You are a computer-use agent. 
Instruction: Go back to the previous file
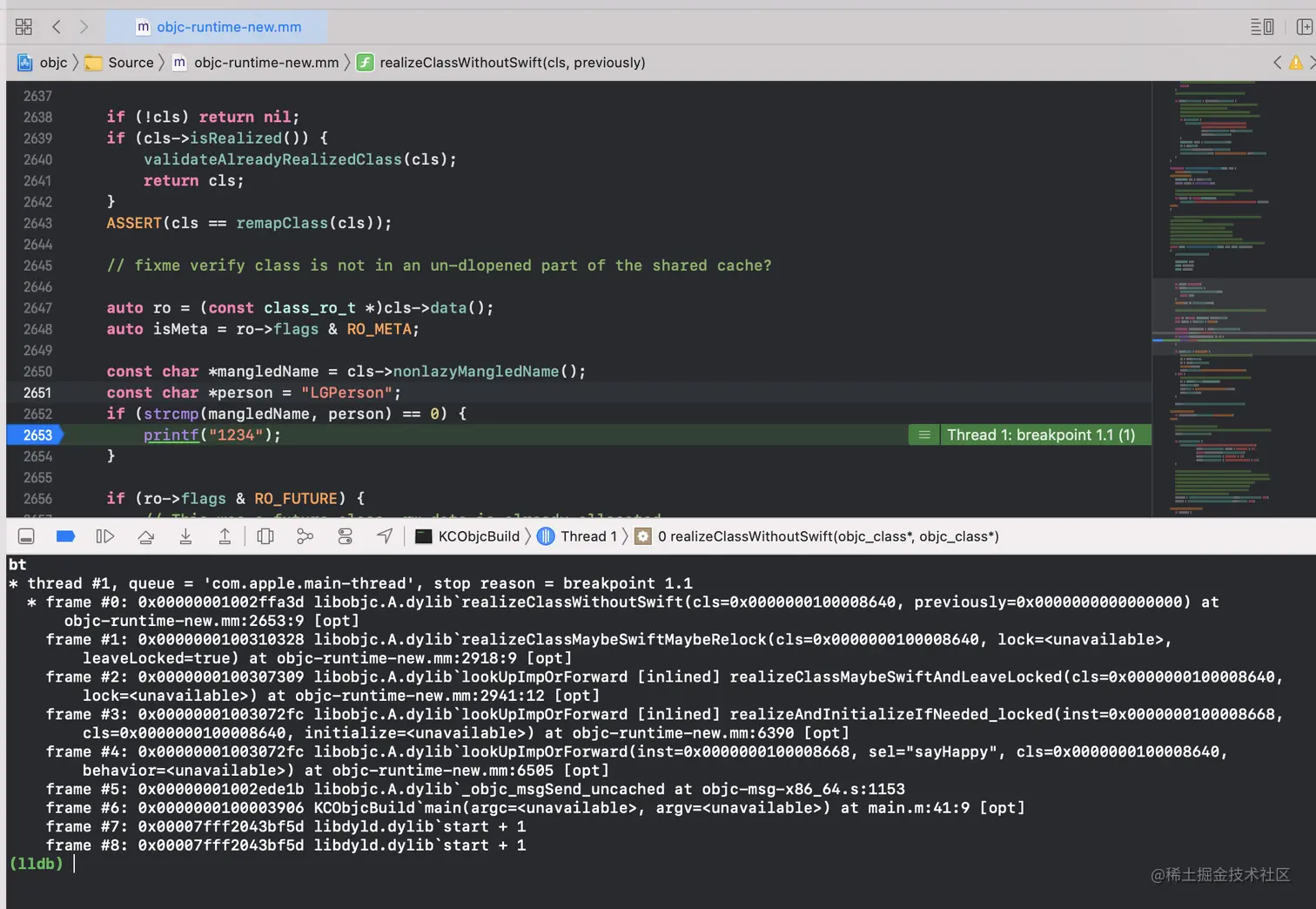click(57, 27)
